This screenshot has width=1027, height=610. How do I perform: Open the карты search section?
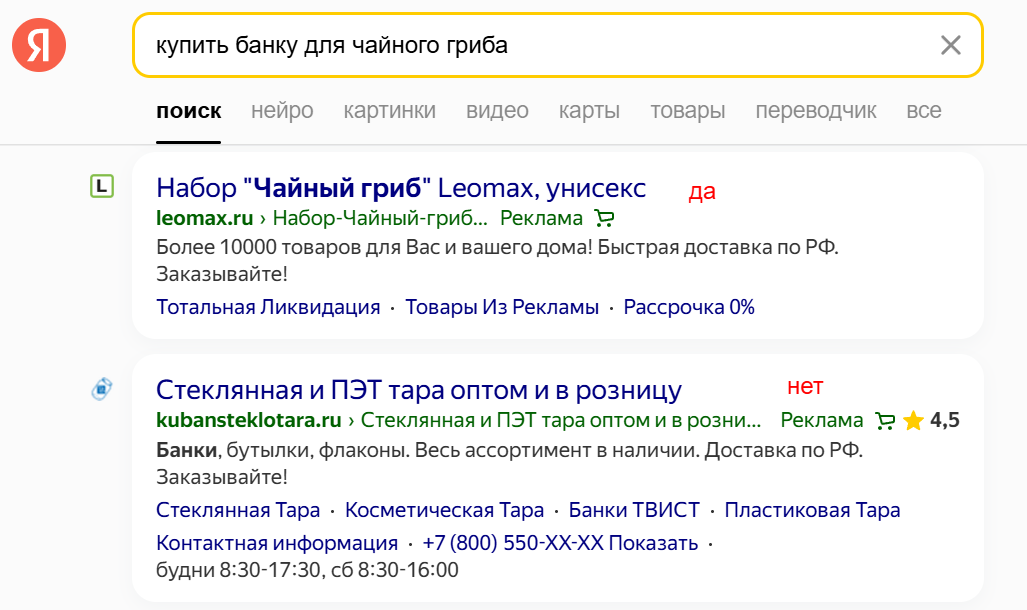pos(589,111)
